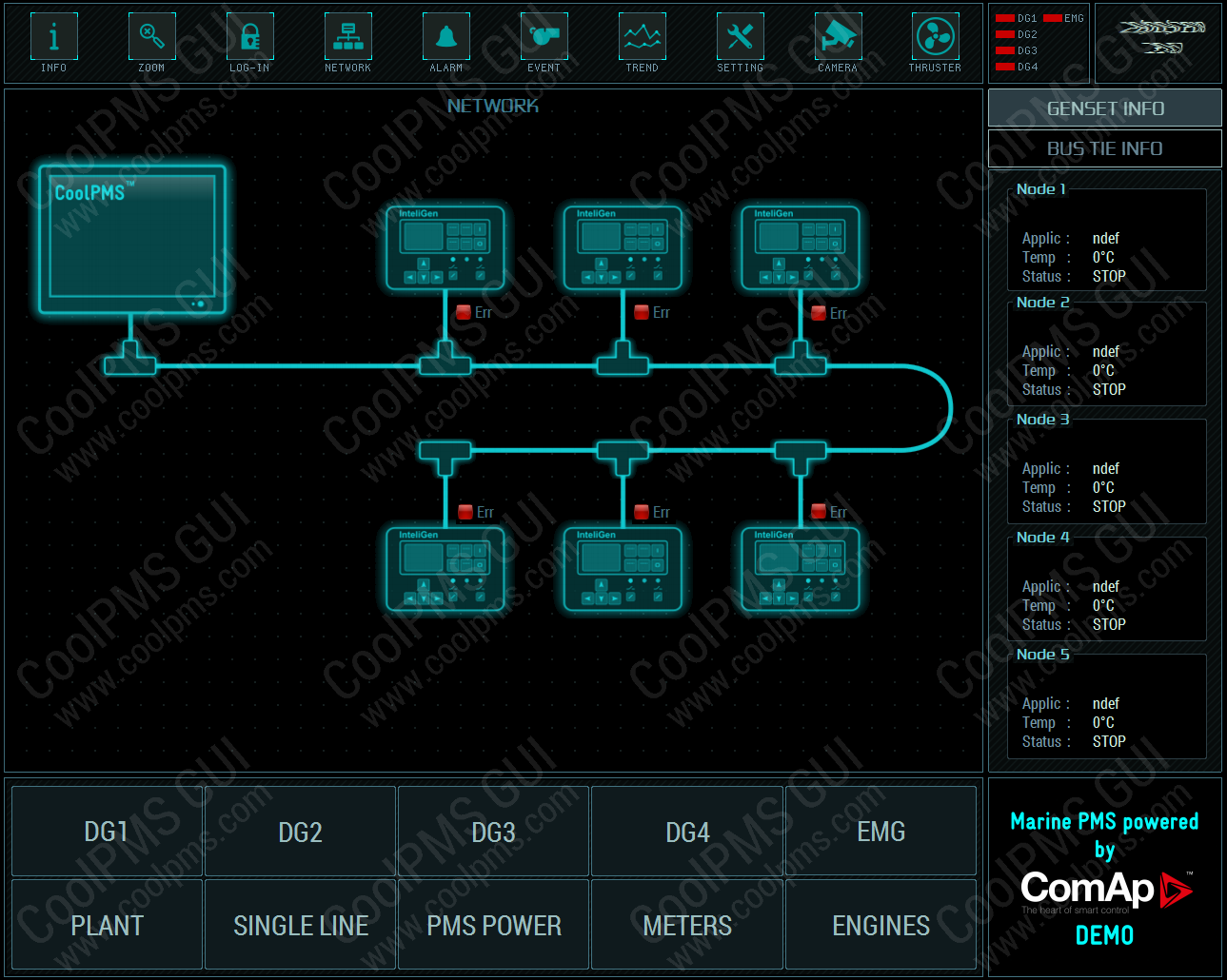Viewport: 1227px width, 980px height.
Task: Select bottom-middle InteliGen controller
Action: click(x=623, y=569)
